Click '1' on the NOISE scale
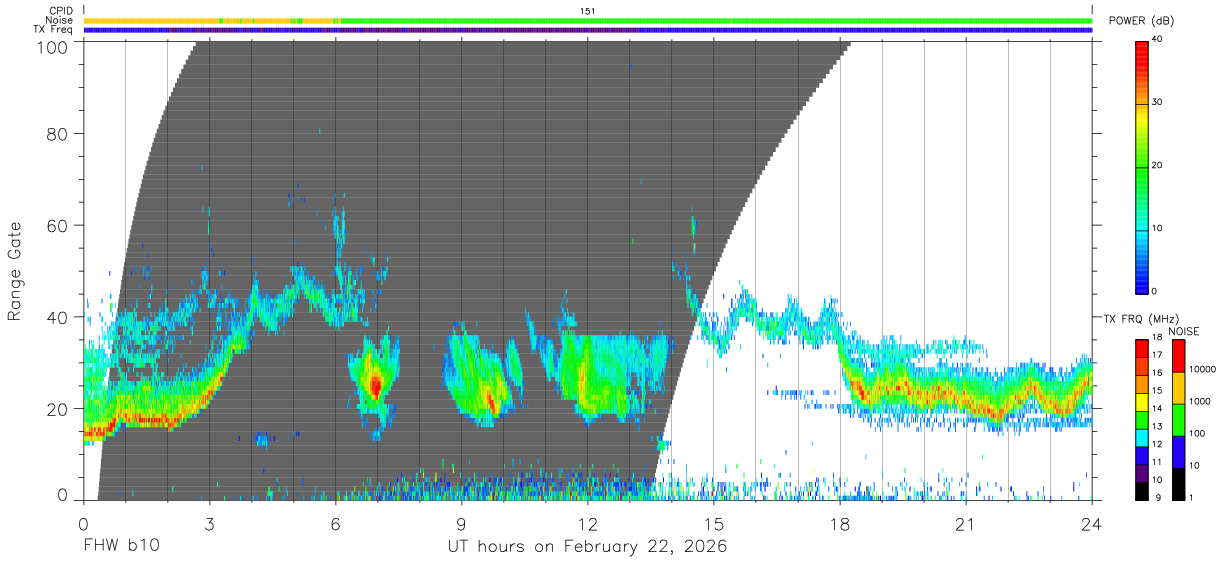Image resolution: width=1228 pixels, height=567 pixels. click(1192, 498)
